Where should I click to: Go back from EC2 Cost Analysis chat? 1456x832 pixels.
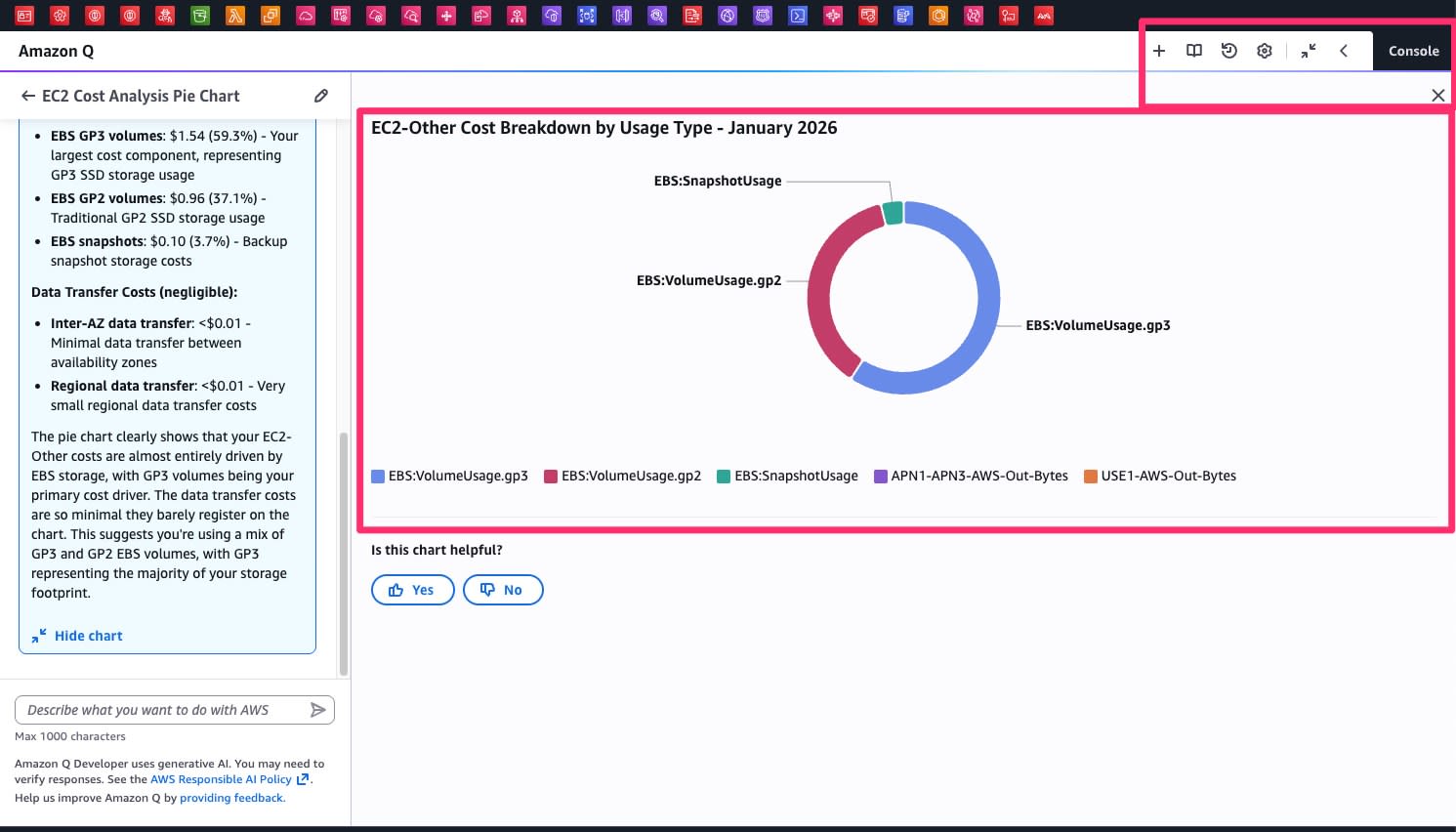(x=28, y=96)
